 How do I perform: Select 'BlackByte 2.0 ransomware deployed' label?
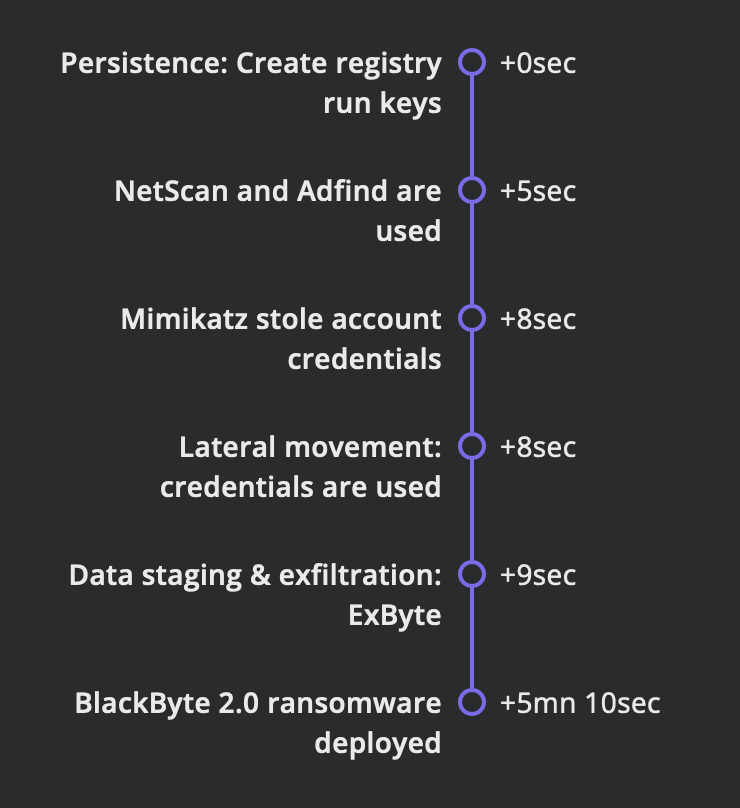pos(258,722)
